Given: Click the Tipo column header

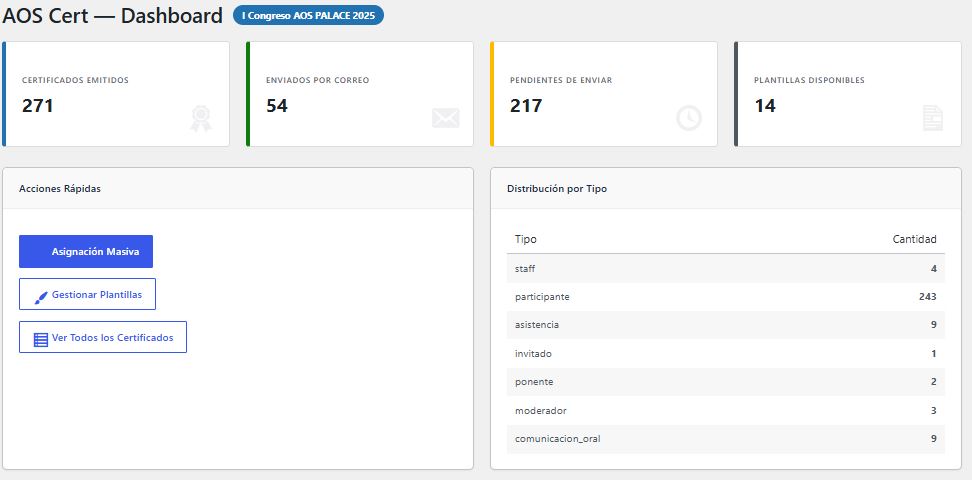Looking at the screenshot, I should pyautogui.click(x=526, y=239).
